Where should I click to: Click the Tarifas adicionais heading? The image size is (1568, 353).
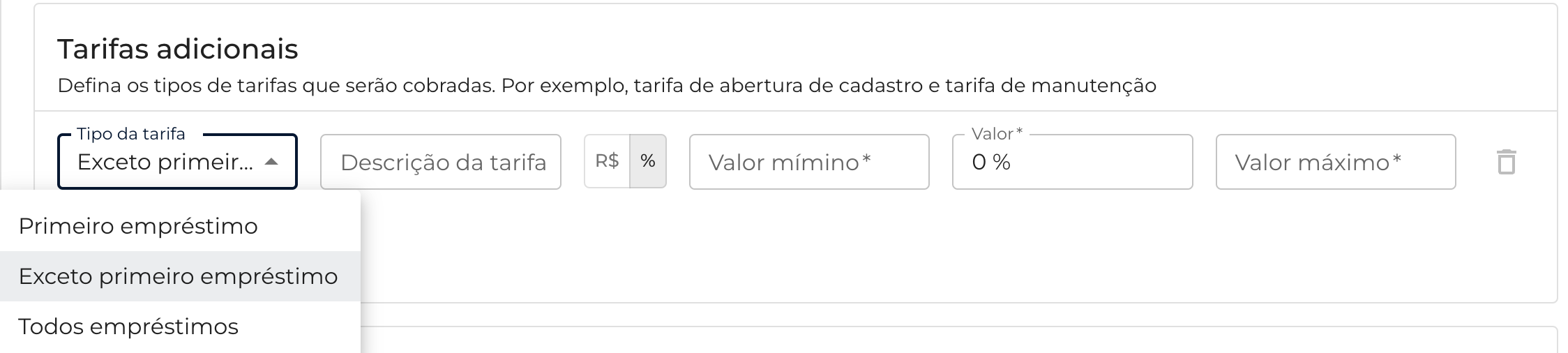(x=178, y=49)
